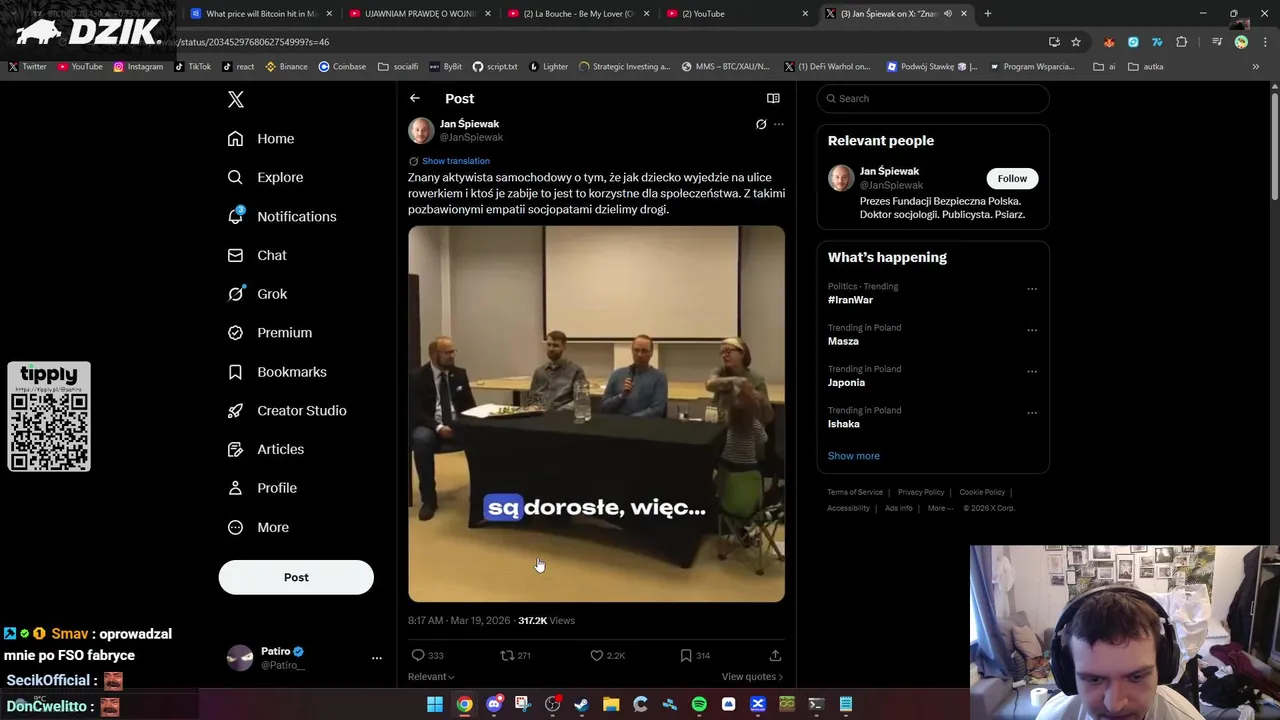Screen dimensions: 1280x720
Task: Open the Binance bookmark
Action: click(286, 67)
